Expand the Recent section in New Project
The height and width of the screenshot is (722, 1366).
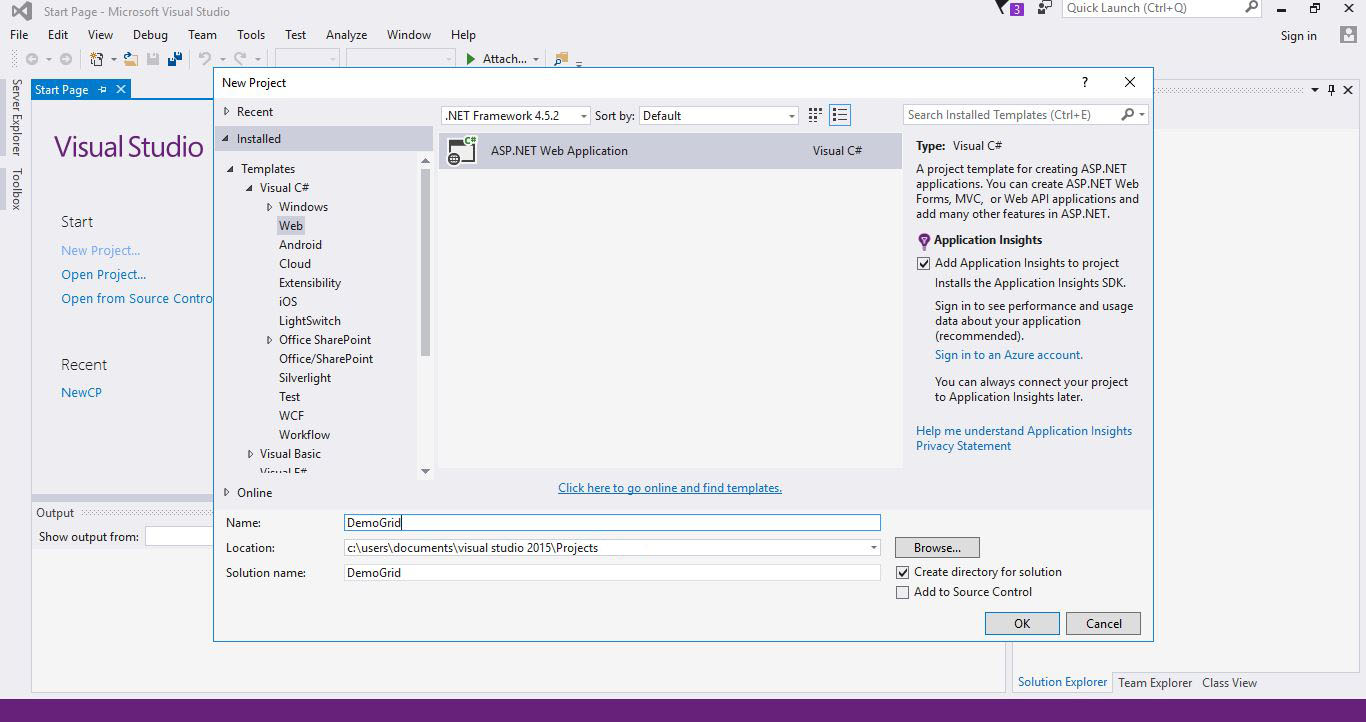click(227, 112)
